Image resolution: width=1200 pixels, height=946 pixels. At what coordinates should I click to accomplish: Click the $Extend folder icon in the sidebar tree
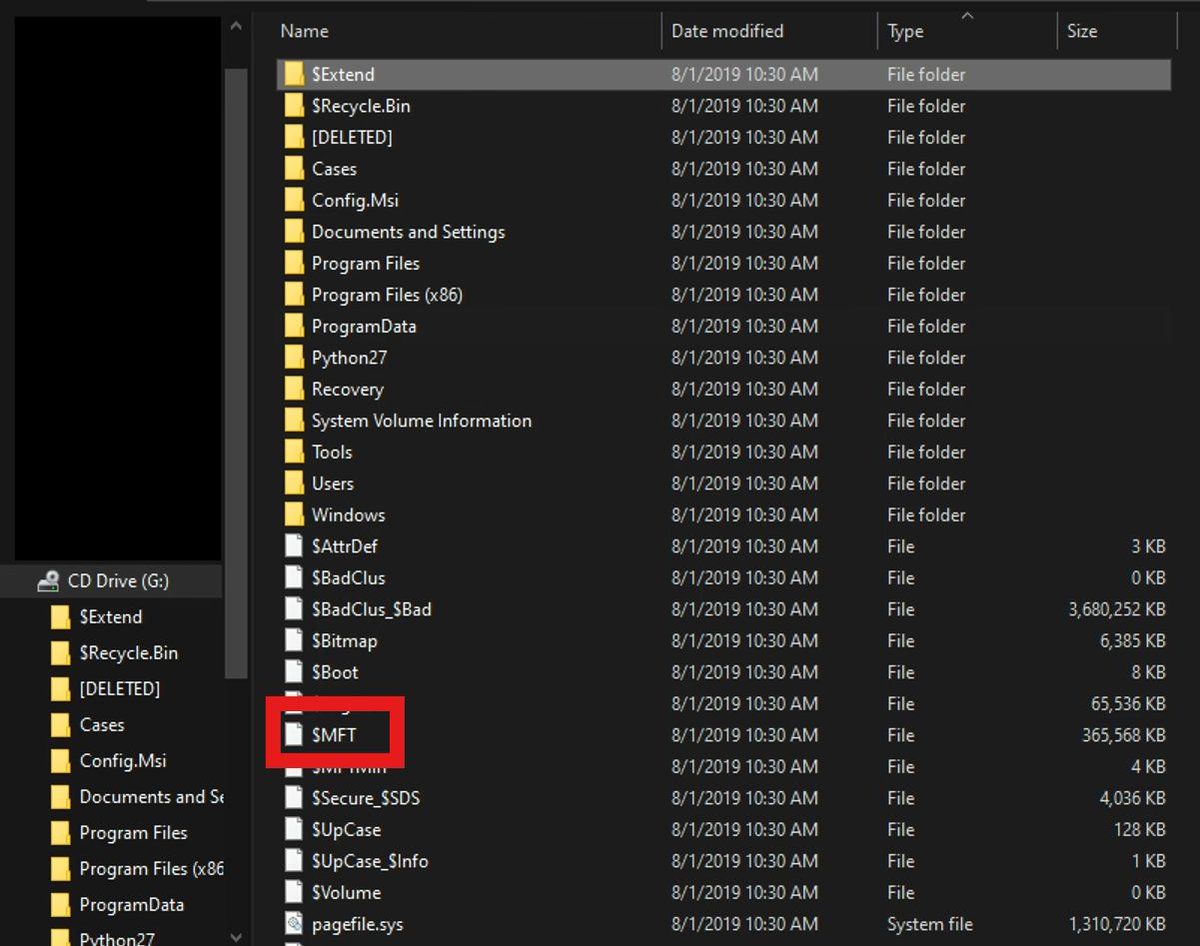coord(61,617)
